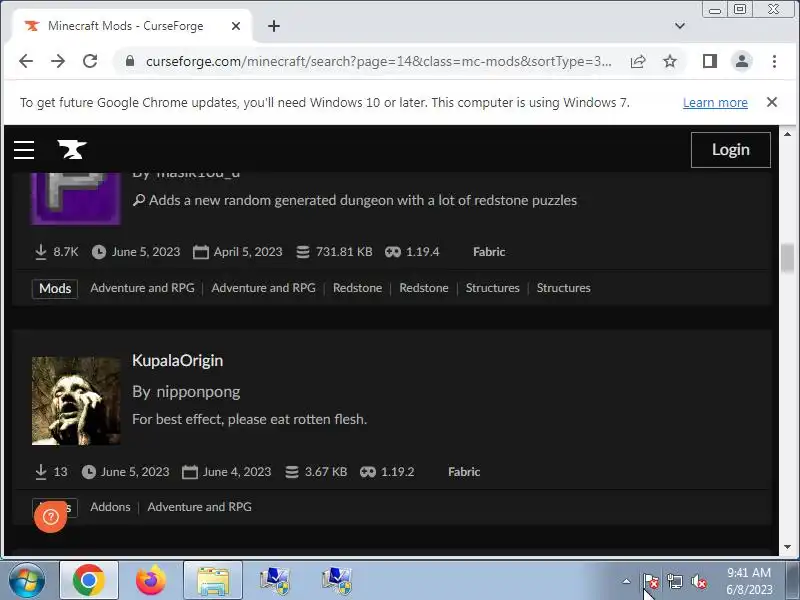Bookmark this tab with star icon
800x600 pixels.
(670, 62)
